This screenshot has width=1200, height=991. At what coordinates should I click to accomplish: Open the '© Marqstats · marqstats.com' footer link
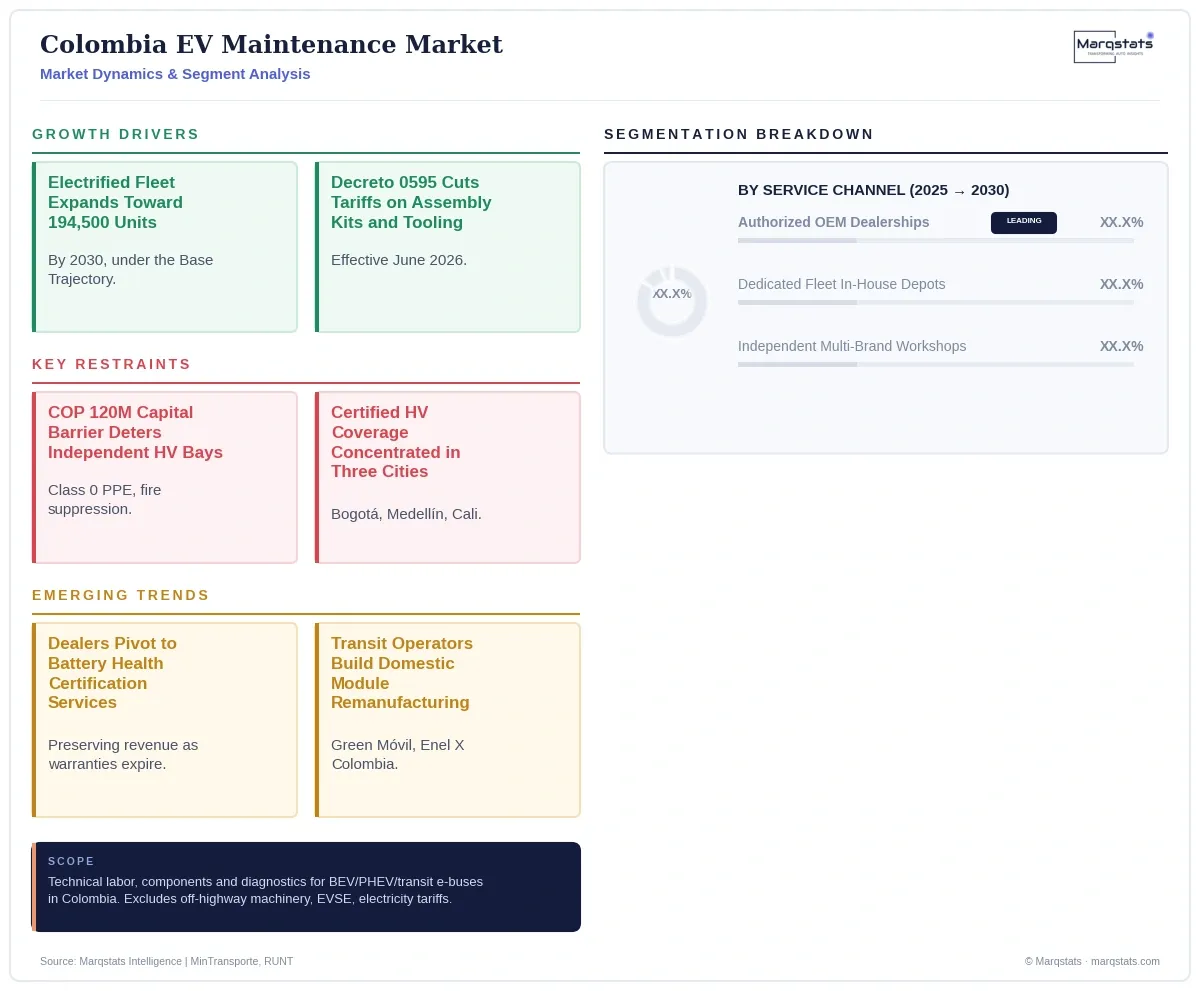1092,961
